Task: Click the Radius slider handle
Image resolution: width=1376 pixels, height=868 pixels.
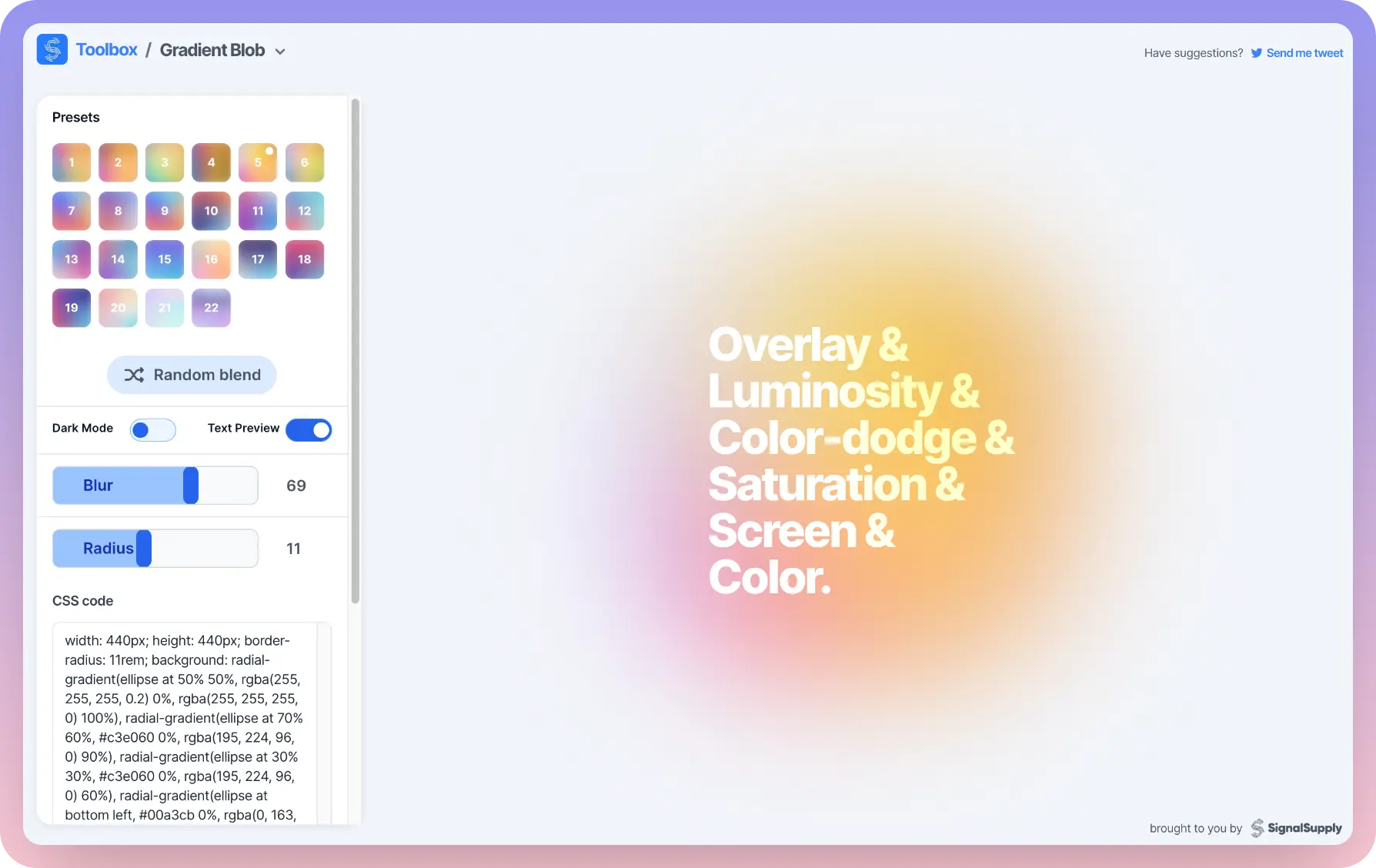Action: click(144, 549)
